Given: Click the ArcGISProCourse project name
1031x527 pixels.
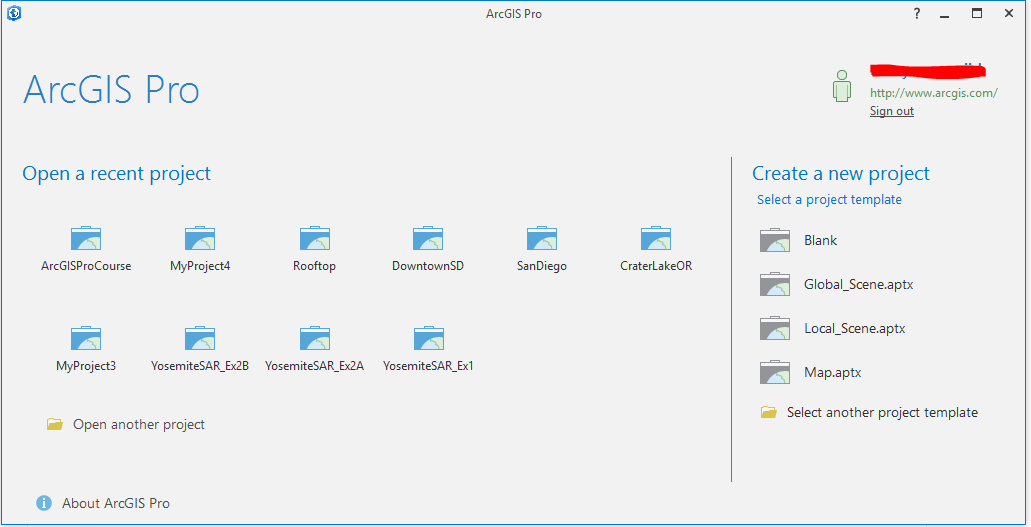Looking at the screenshot, I should [x=86, y=266].
